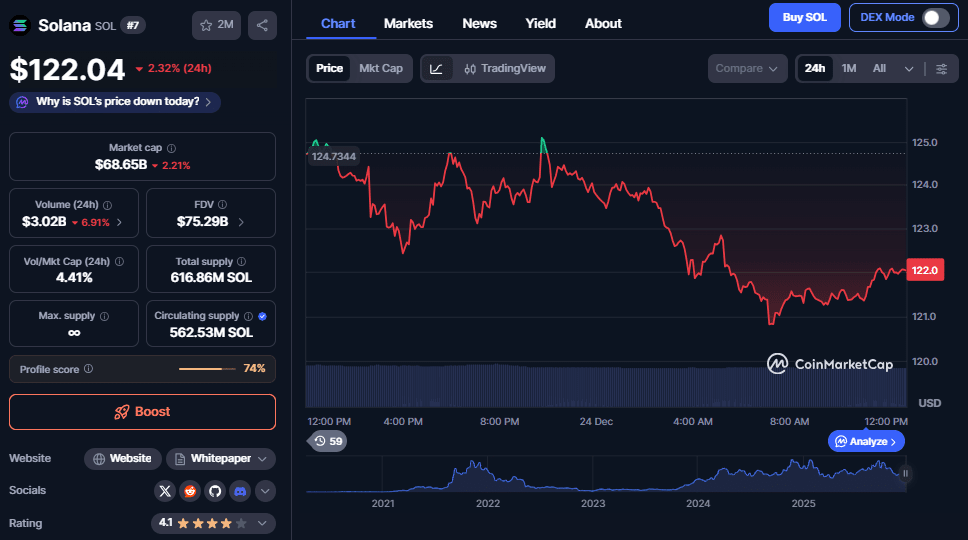The width and height of the screenshot is (968, 540).
Task: Click the historical range slider pause handle
Action: pyautogui.click(x=905, y=474)
